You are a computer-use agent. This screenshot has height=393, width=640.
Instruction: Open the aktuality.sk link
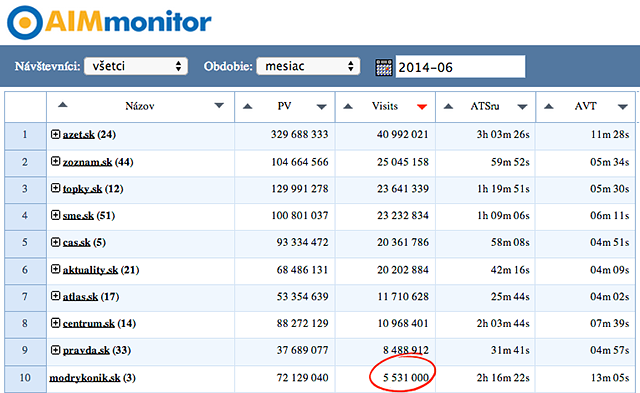click(x=91, y=270)
